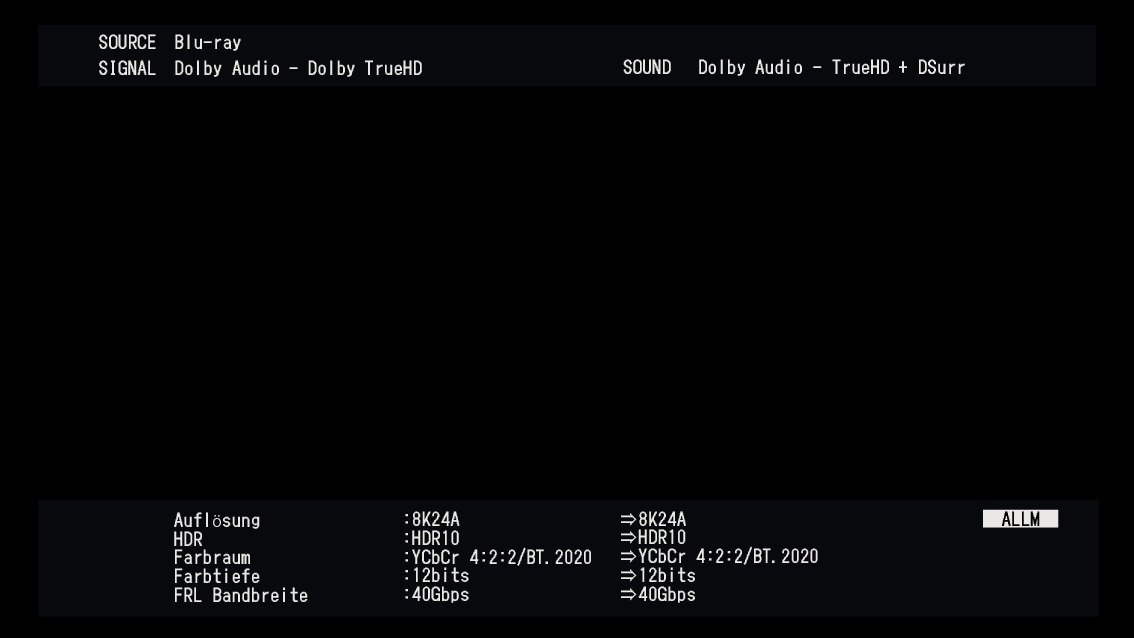The image size is (1134, 638).
Task: Select input resolution value ':8K24A'
Action: (432, 519)
